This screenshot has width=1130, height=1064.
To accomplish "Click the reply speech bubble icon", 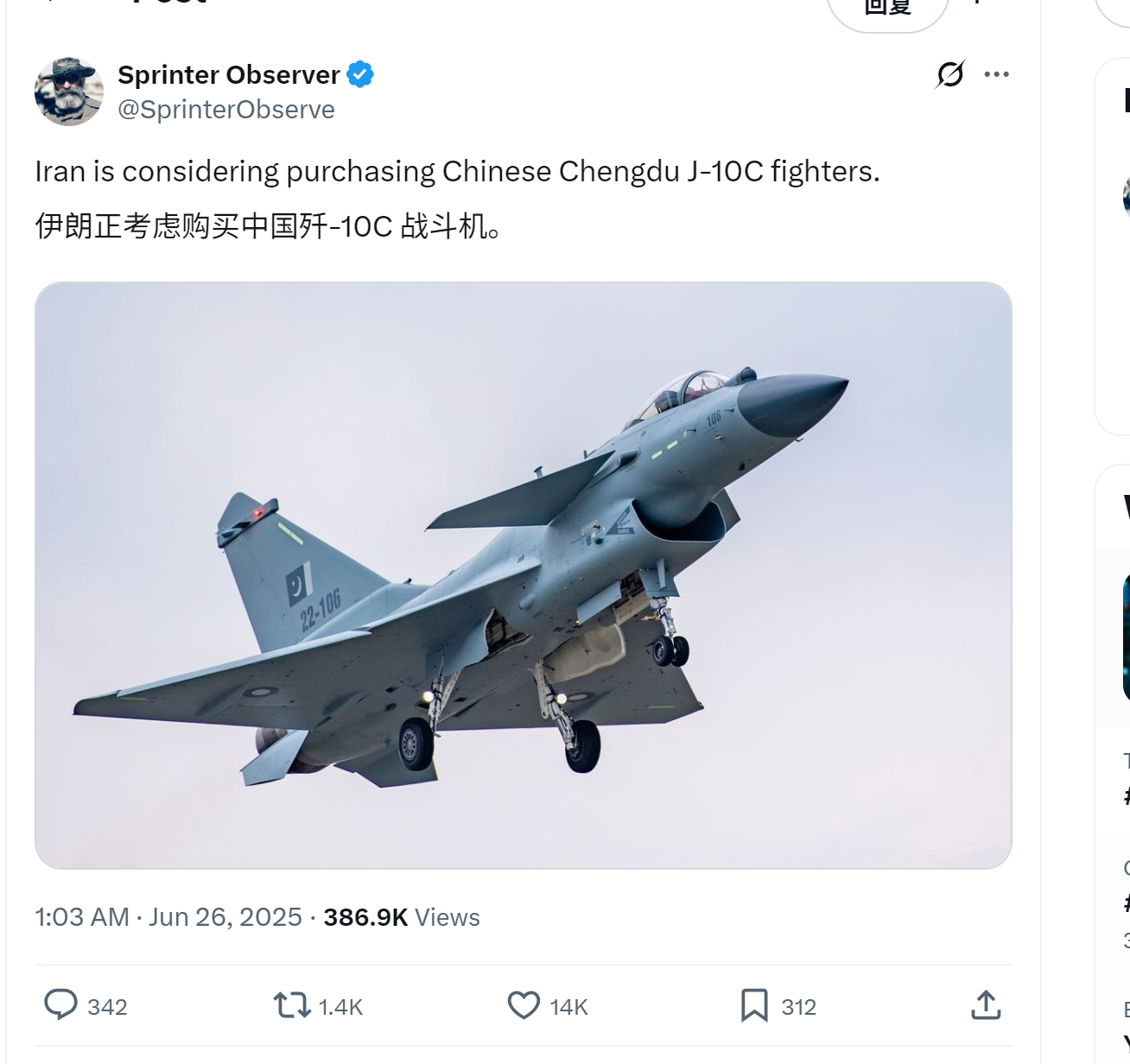I will [60, 1005].
